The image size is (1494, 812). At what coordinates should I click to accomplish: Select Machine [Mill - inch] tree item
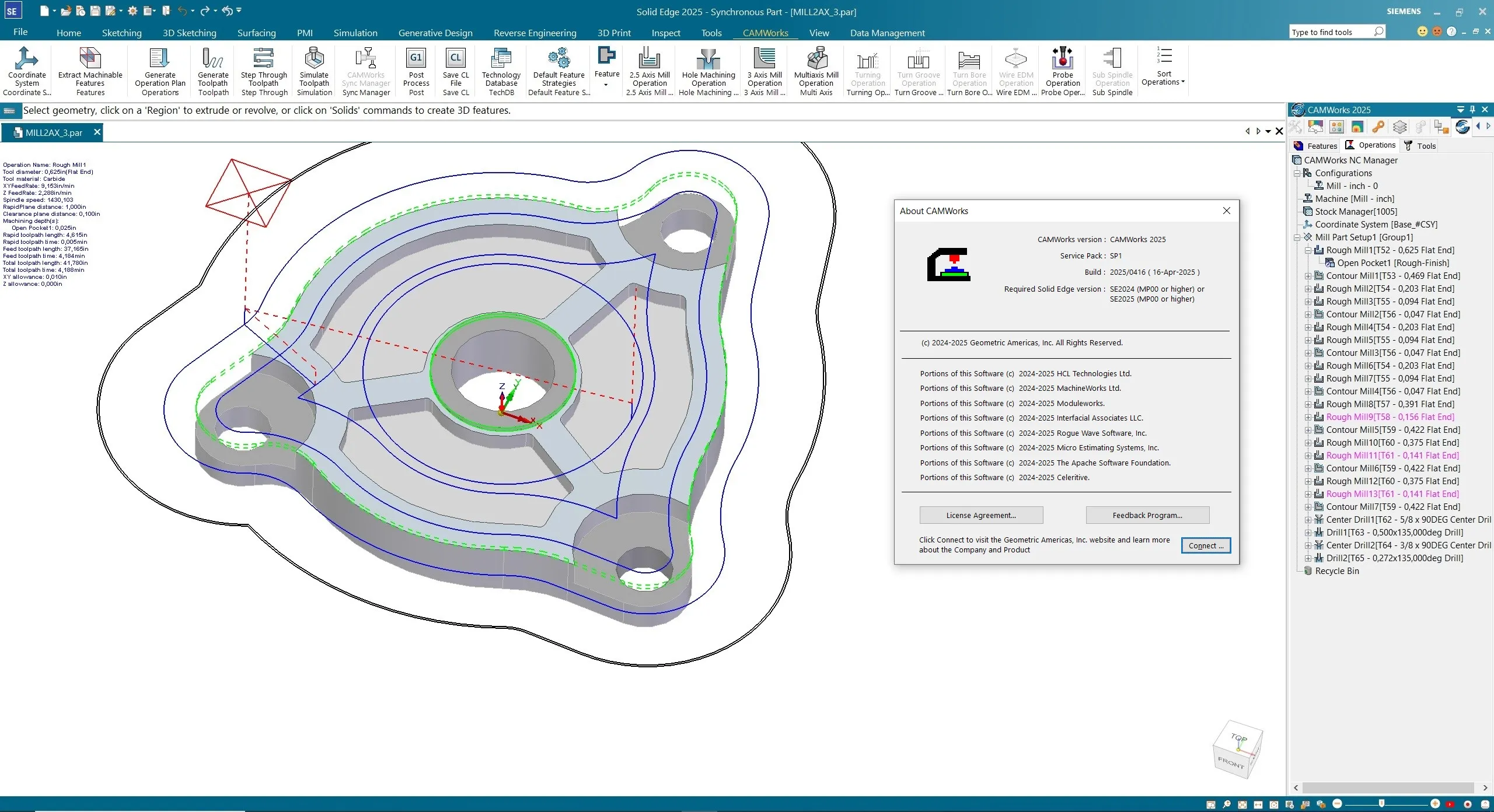click(x=1354, y=199)
